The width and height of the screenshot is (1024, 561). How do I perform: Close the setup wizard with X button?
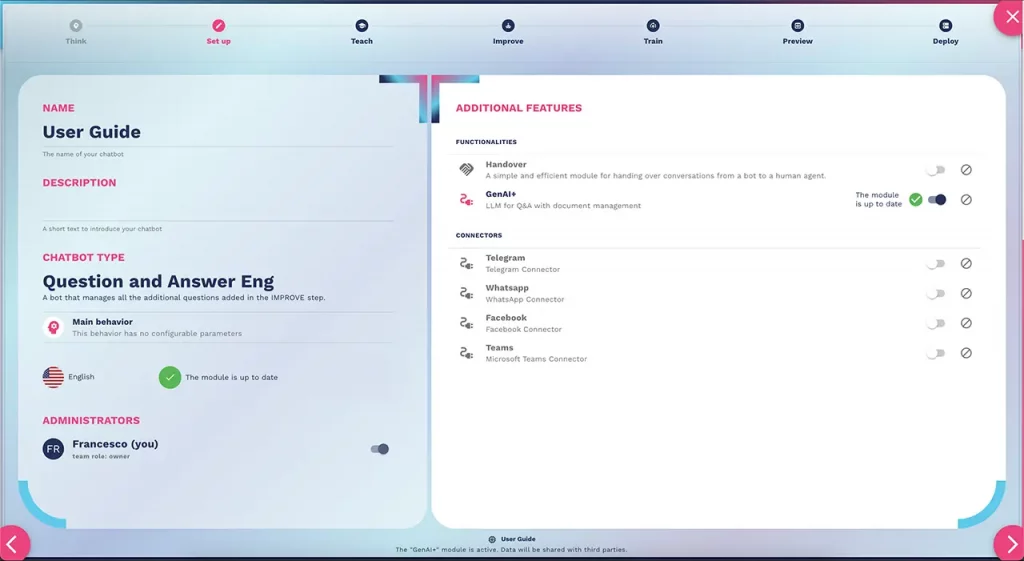pyautogui.click(x=1011, y=18)
